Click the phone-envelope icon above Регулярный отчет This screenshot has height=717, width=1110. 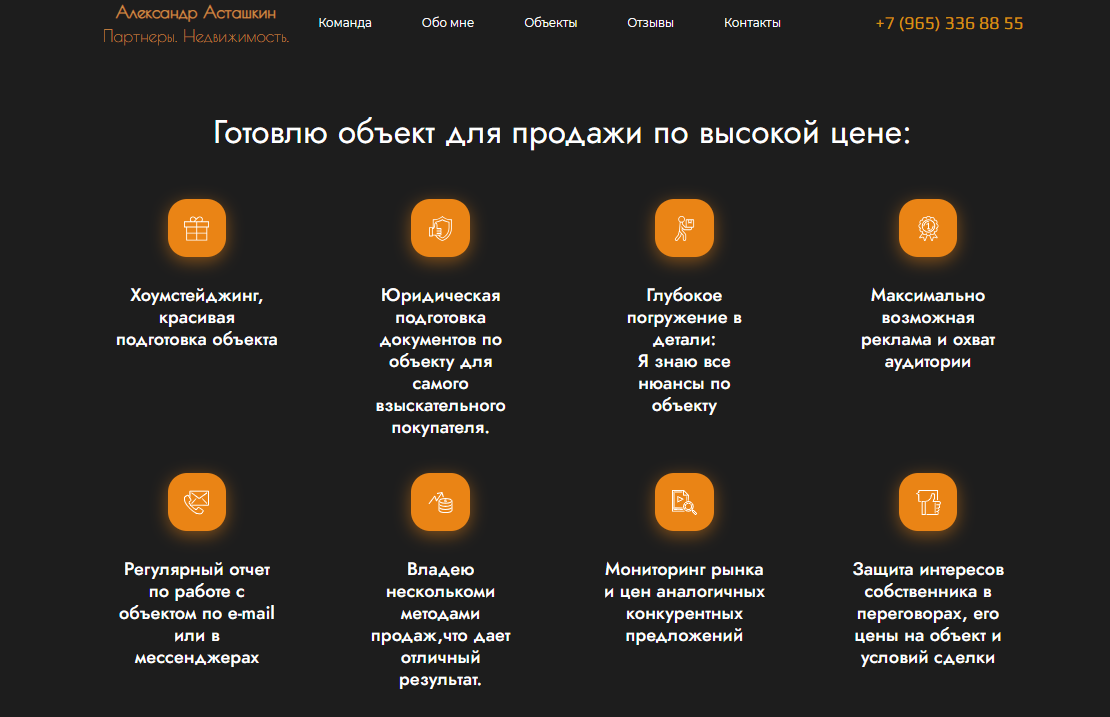coord(197,502)
